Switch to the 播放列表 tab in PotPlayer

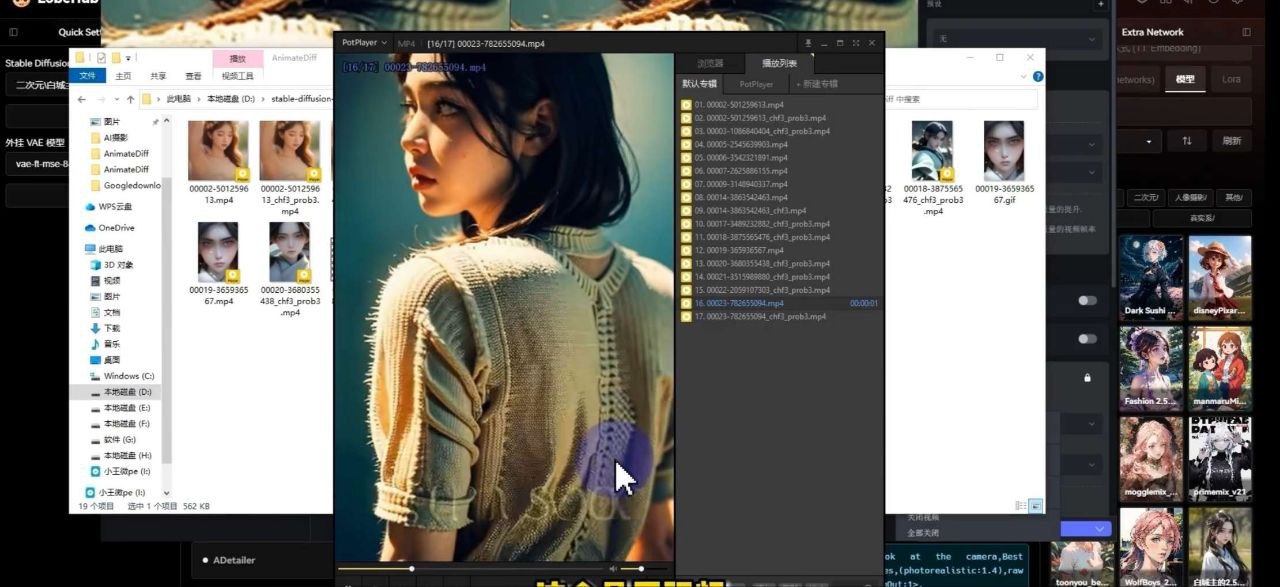778,63
